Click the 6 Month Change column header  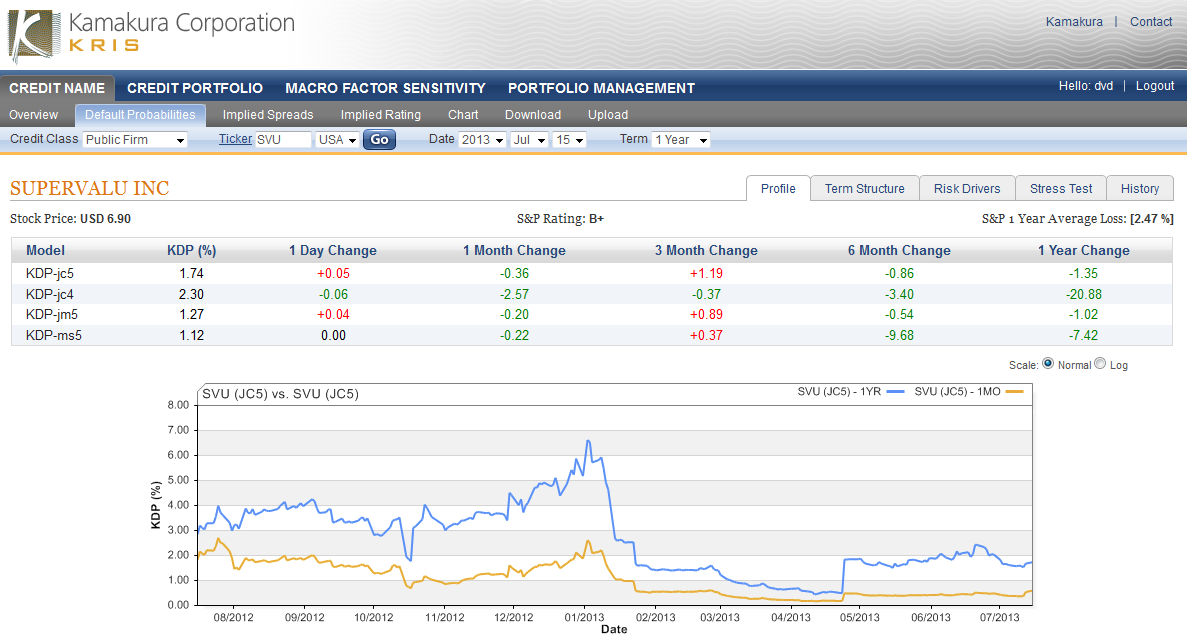899,251
